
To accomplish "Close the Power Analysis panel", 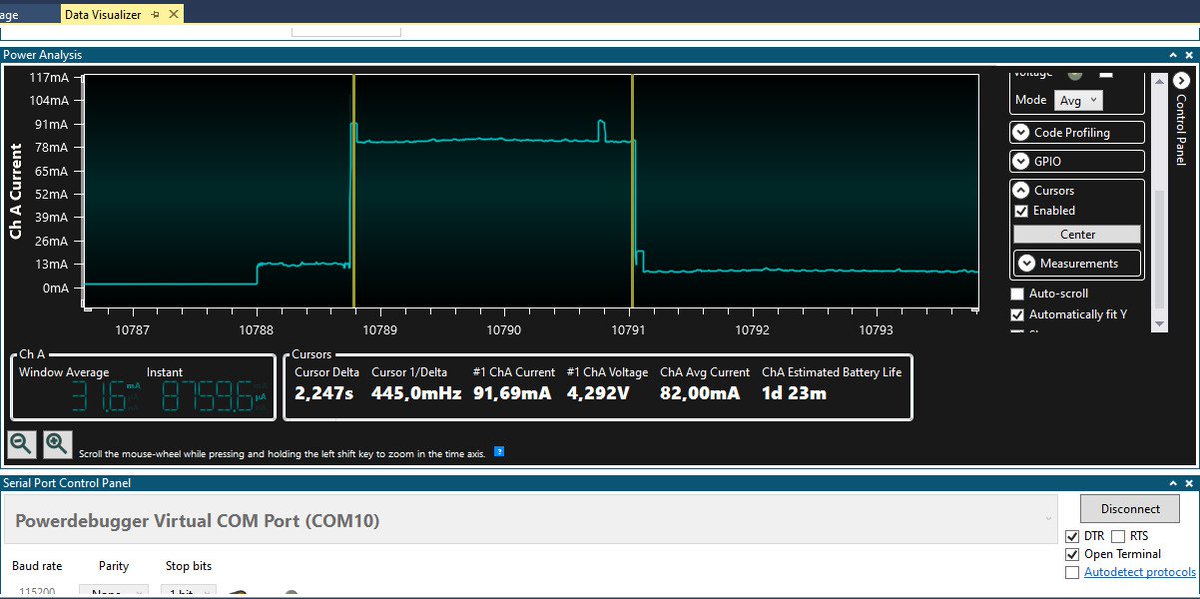I will [x=1189, y=55].
